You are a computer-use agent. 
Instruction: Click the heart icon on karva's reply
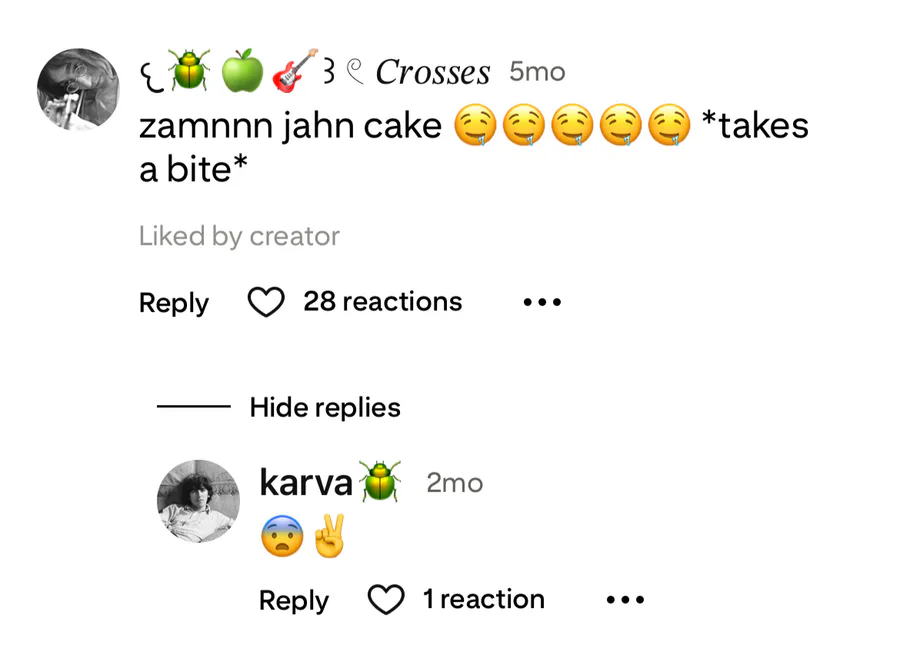click(386, 600)
